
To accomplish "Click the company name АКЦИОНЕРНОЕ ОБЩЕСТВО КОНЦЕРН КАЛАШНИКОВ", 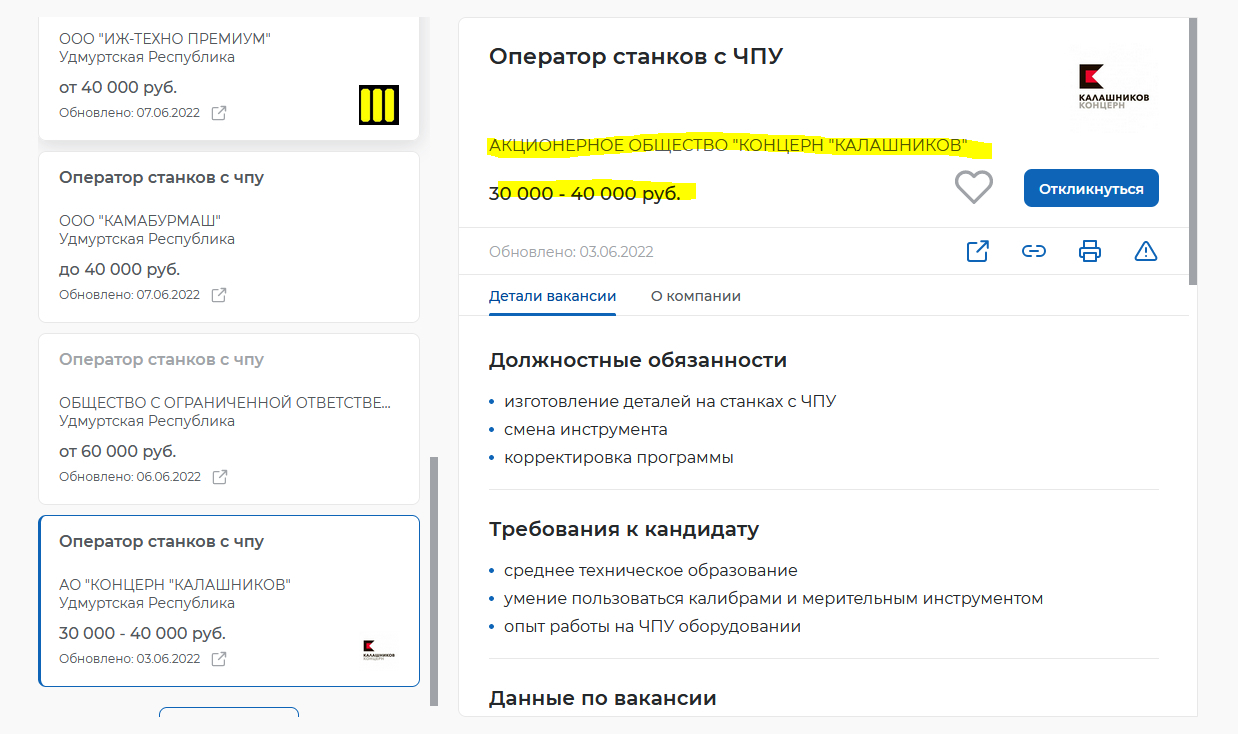I will point(728,147).
